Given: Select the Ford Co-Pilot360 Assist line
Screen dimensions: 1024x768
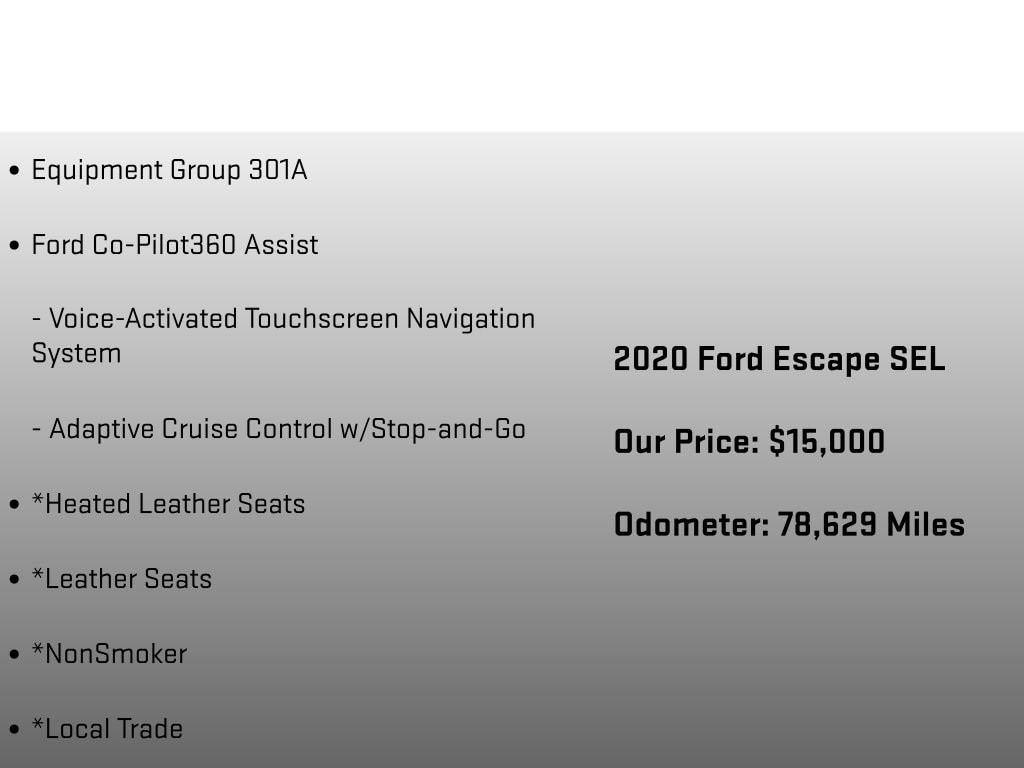Looking at the screenshot, I should click(175, 245).
